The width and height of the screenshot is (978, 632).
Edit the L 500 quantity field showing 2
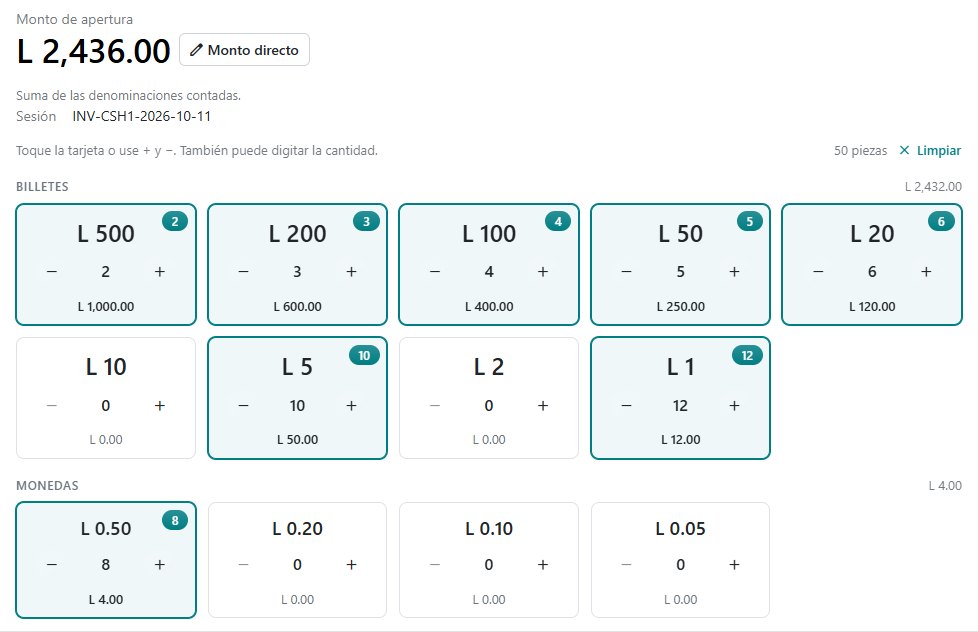coord(105,271)
